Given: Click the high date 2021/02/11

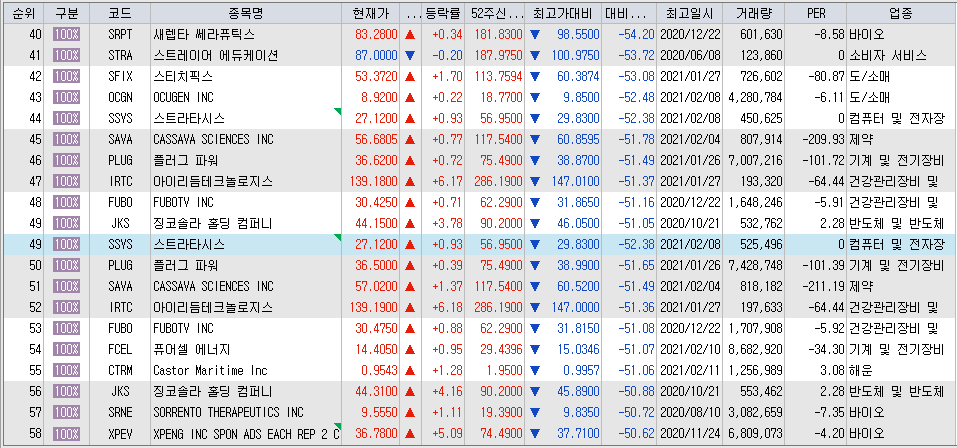Looking at the screenshot, I should [x=690, y=370].
